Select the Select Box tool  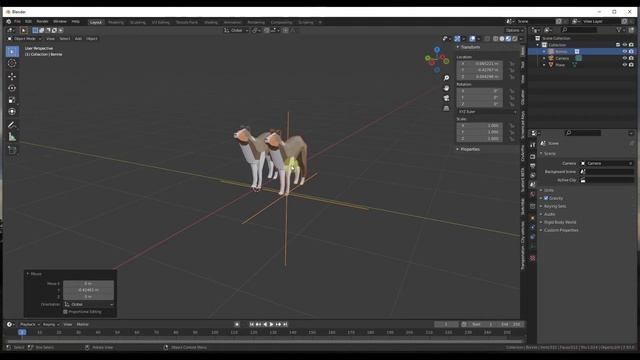pyautogui.click(x=12, y=51)
